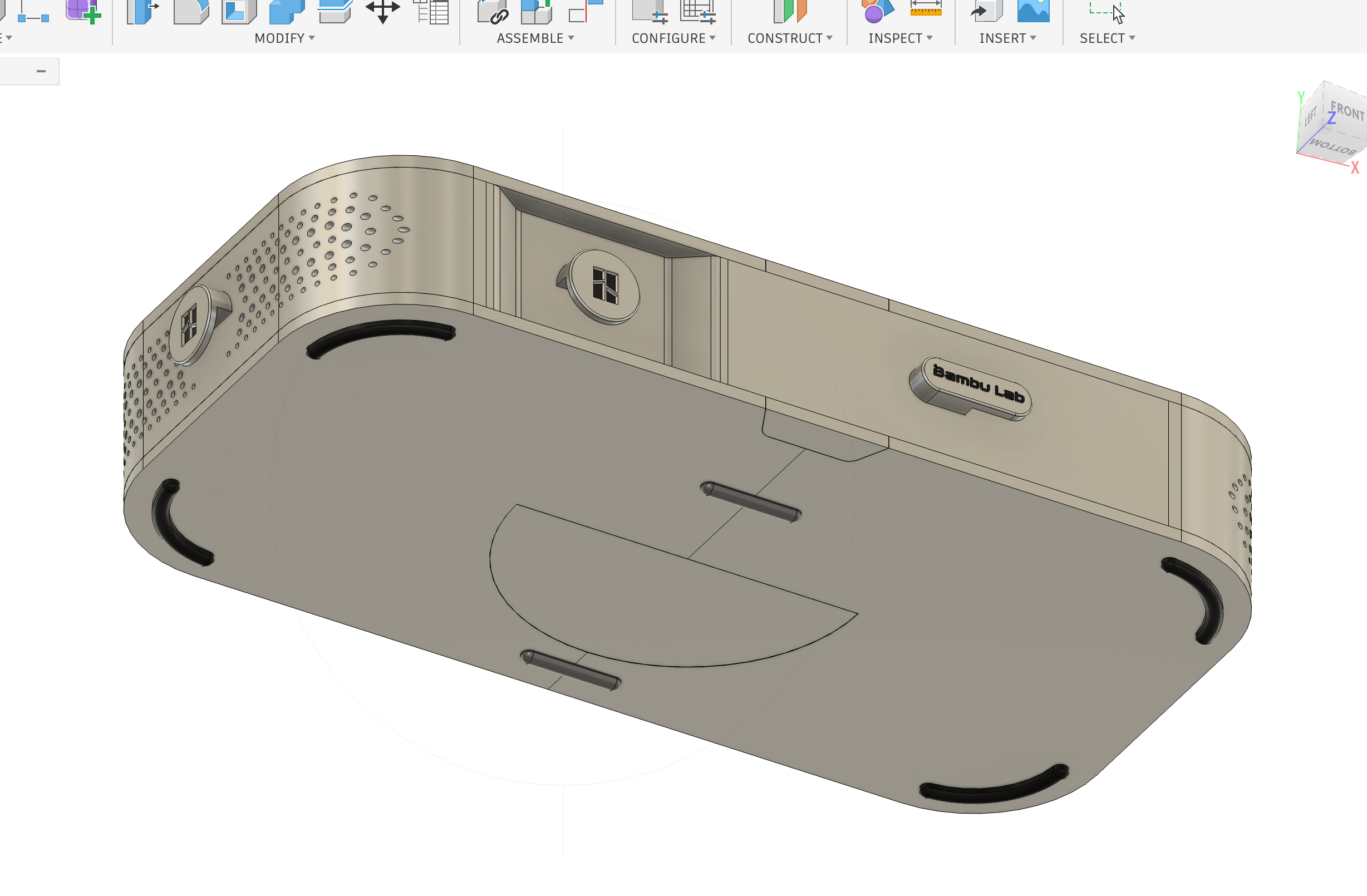Screen dimensions: 1367x896
Task: Activate the Select window-selection tool icon
Action: pos(1107,12)
